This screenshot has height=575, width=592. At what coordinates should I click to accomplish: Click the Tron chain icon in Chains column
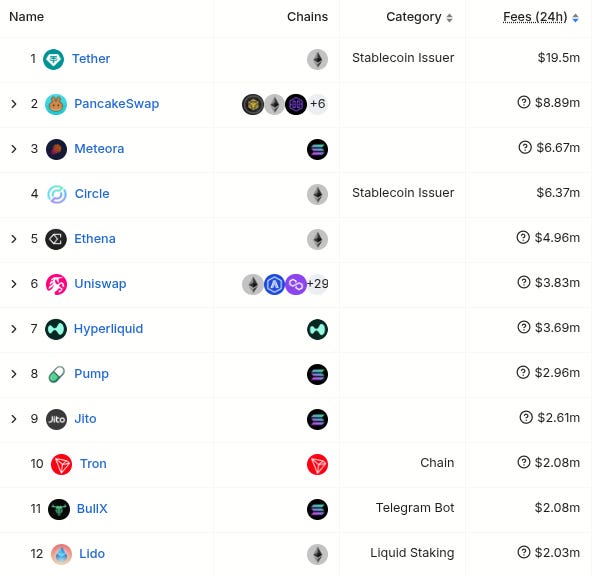(x=317, y=464)
